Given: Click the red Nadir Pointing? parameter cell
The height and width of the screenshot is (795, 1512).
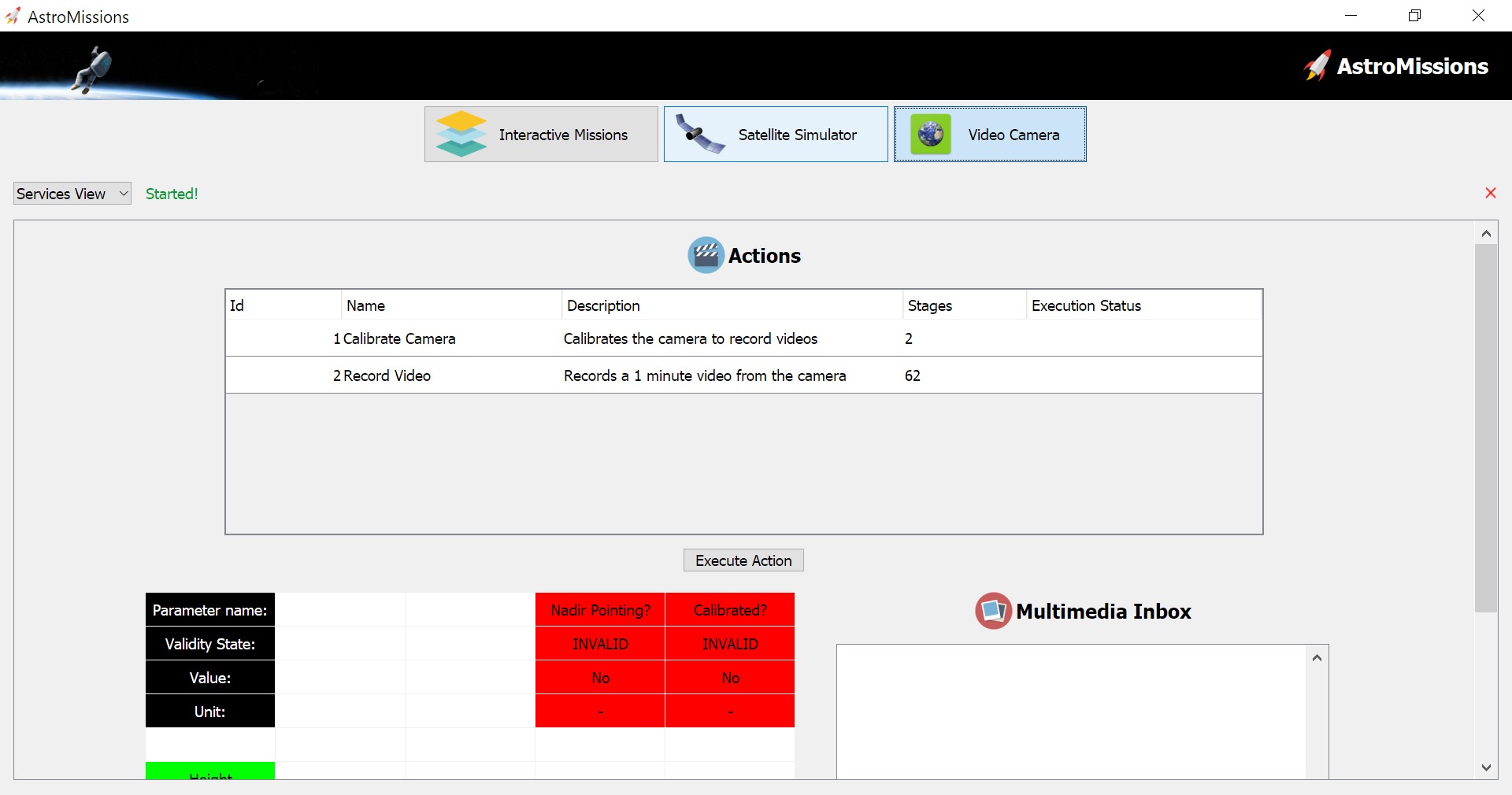Looking at the screenshot, I should pyautogui.click(x=600, y=610).
